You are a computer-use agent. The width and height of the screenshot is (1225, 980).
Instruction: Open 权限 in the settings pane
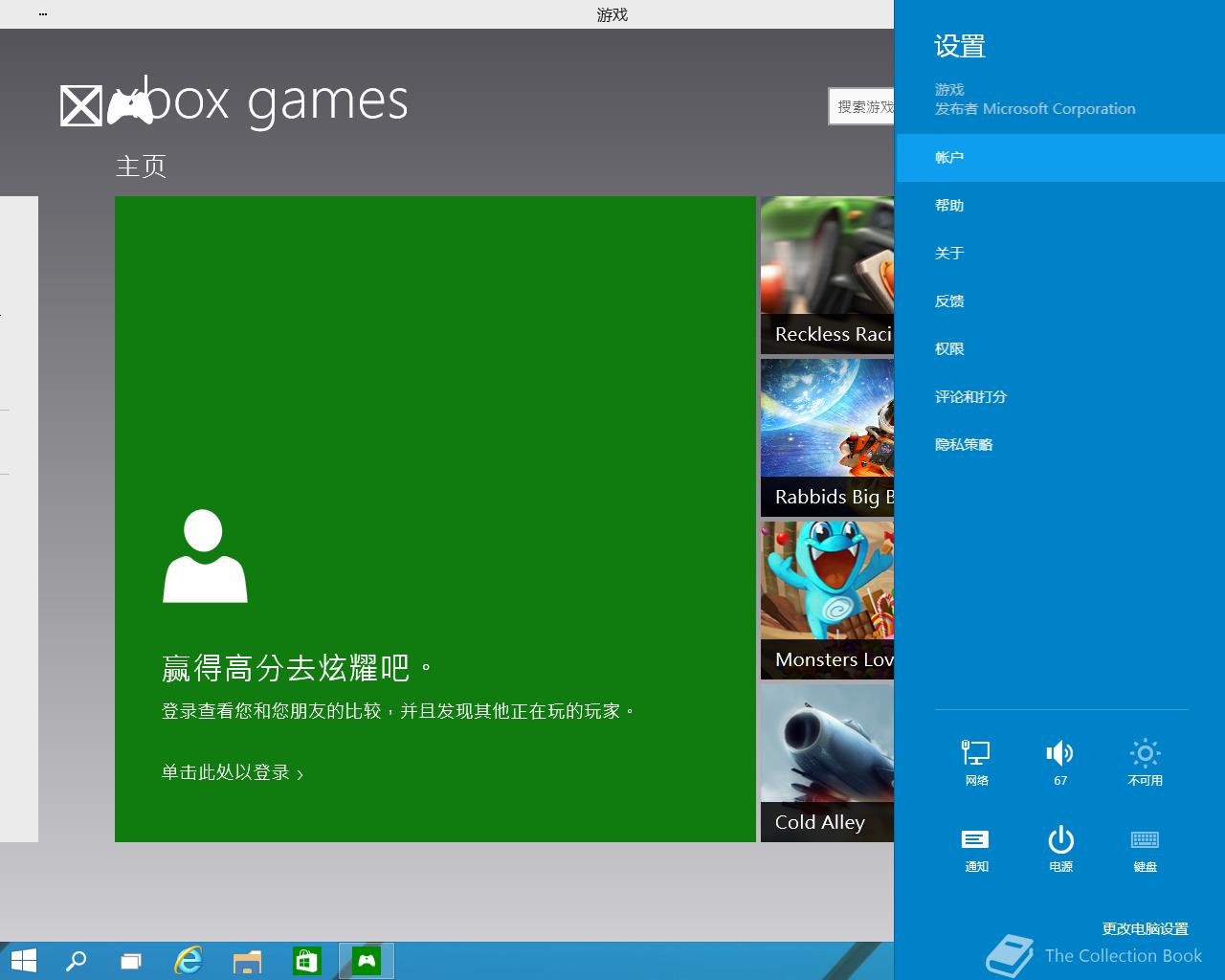coord(1060,349)
